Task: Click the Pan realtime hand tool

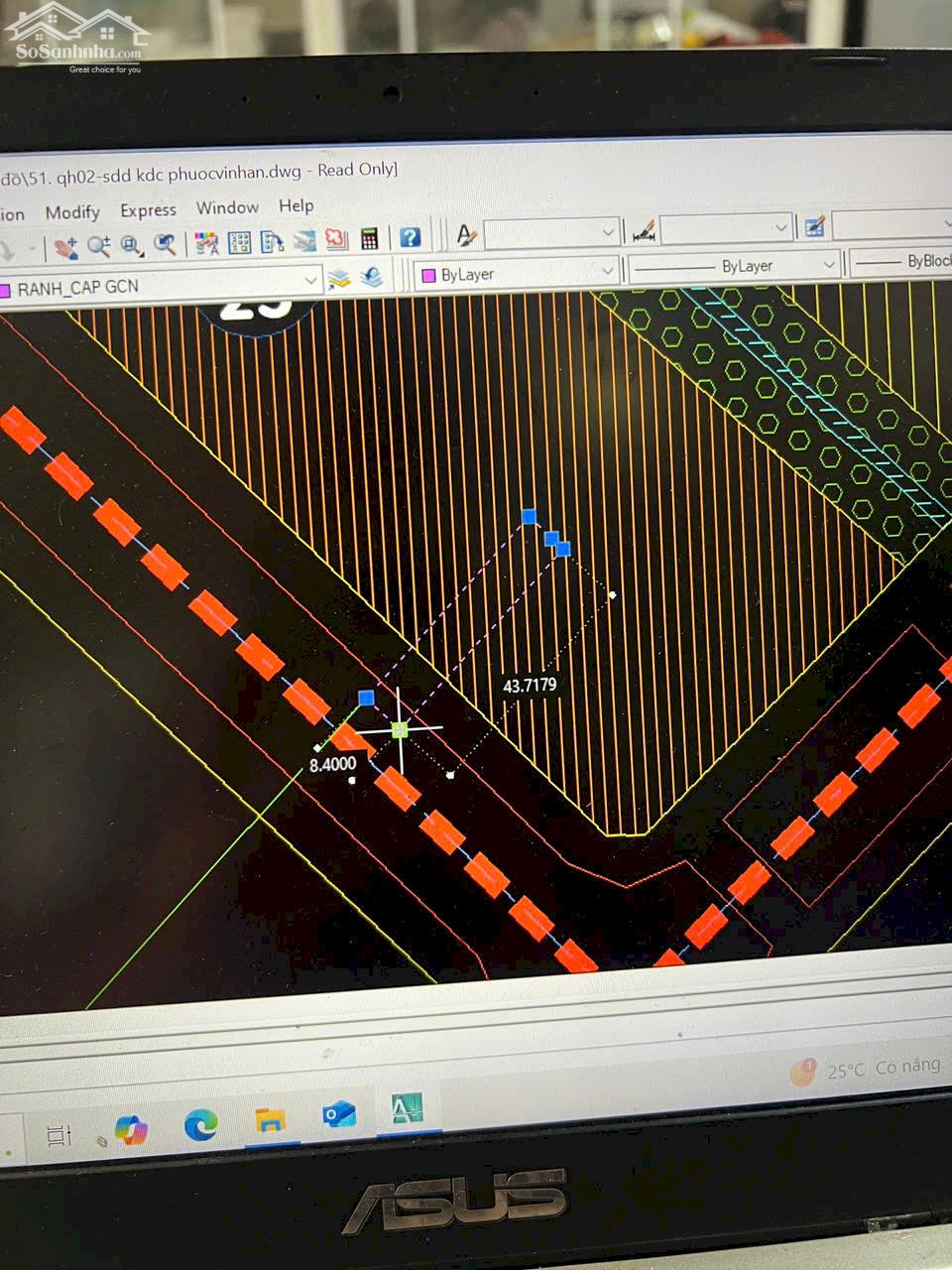Action: pyautogui.click(x=64, y=246)
